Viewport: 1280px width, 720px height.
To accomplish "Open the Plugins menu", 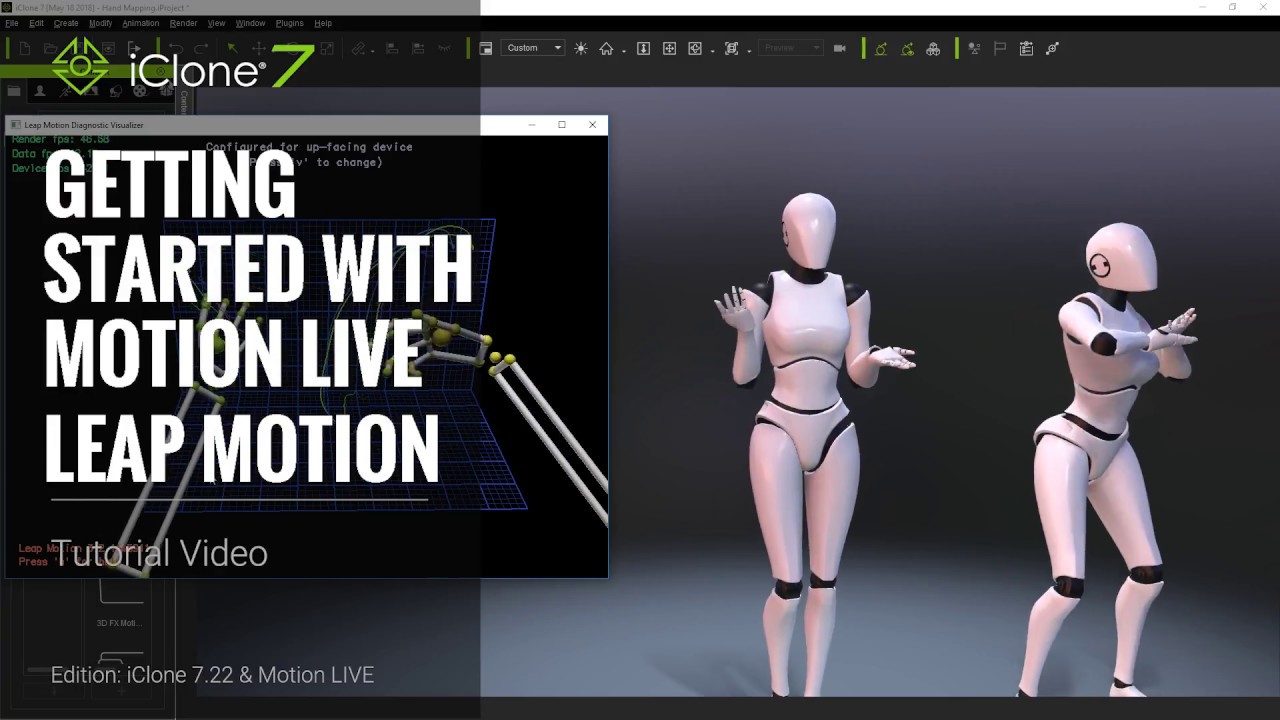I will (289, 23).
